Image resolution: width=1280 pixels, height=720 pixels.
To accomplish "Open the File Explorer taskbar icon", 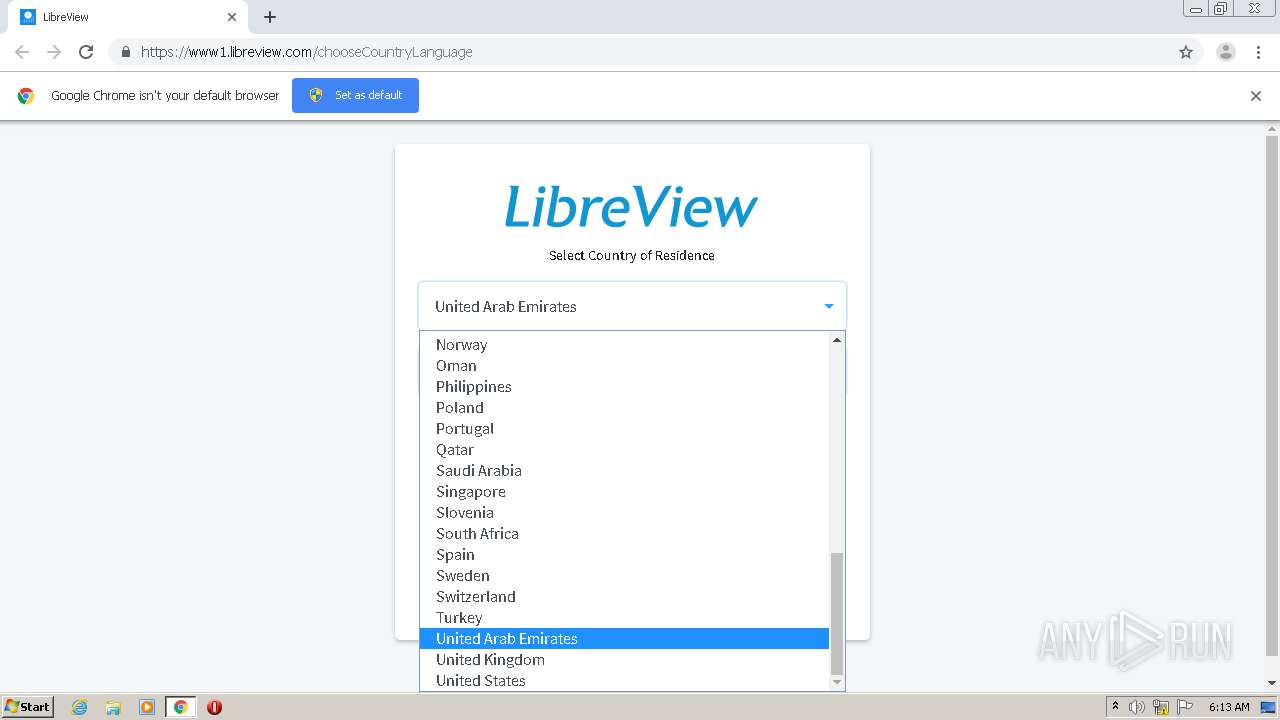I will (113, 707).
